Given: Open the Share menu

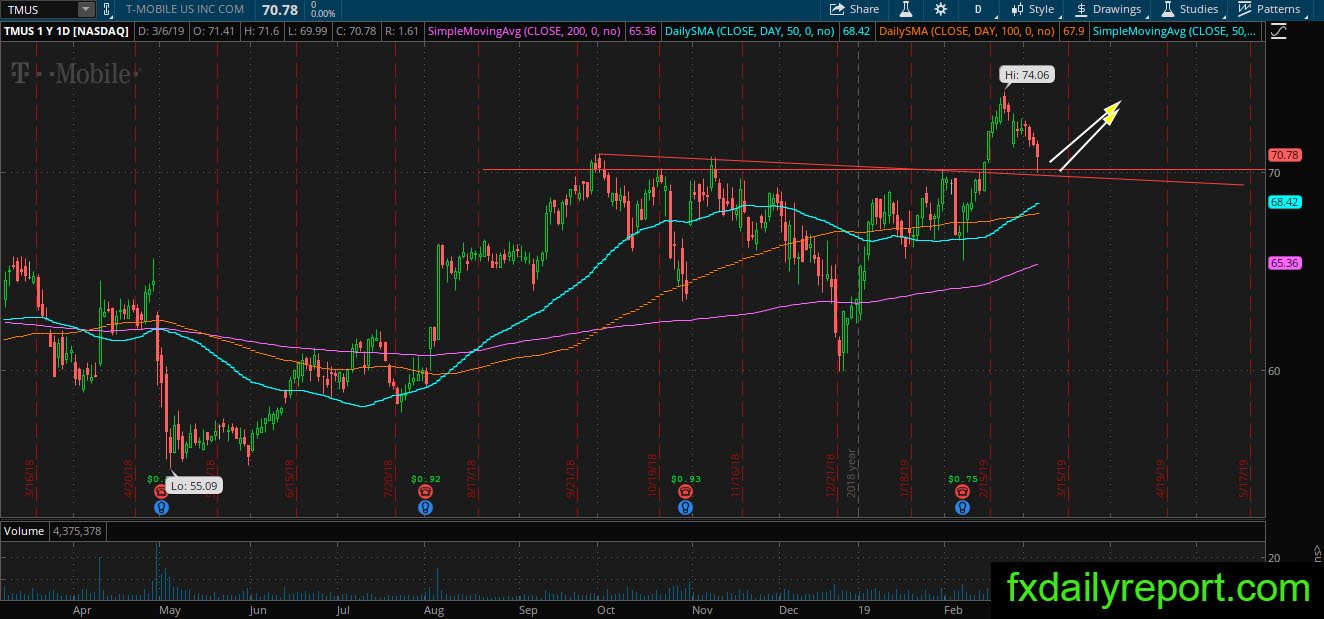Looking at the screenshot, I should point(854,9).
